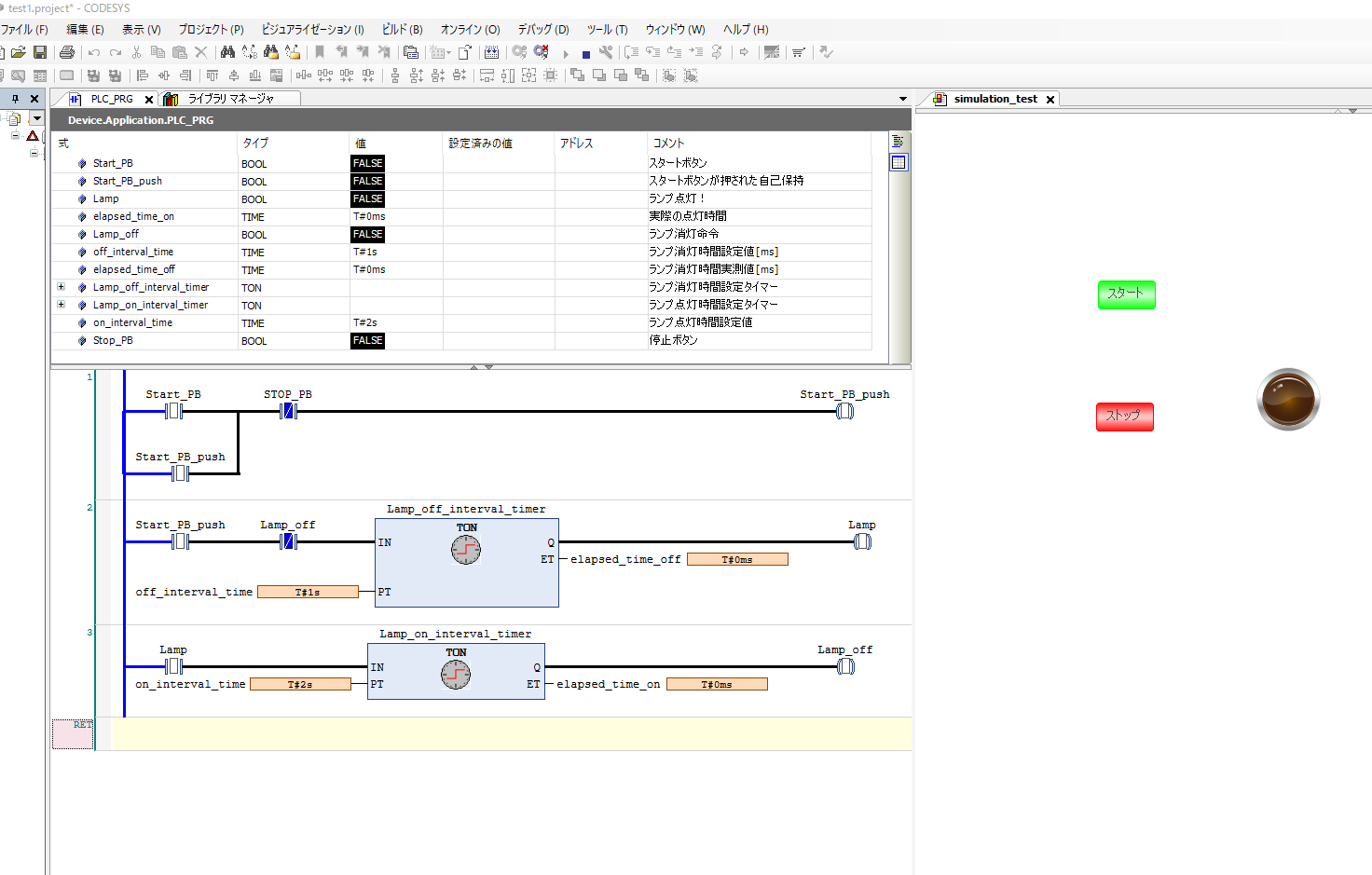Click the green スタート button in visualization
The height and width of the screenshot is (875, 1372).
point(1126,294)
